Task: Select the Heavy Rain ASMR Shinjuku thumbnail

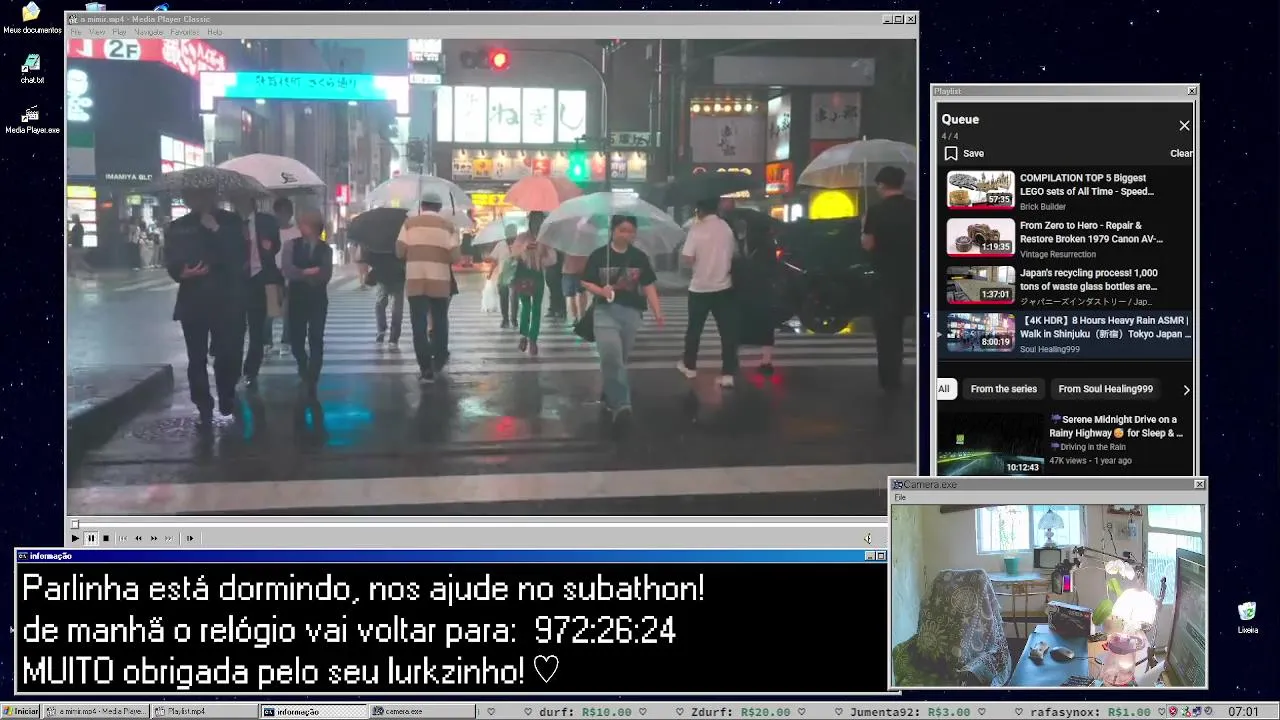Action: click(980, 332)
